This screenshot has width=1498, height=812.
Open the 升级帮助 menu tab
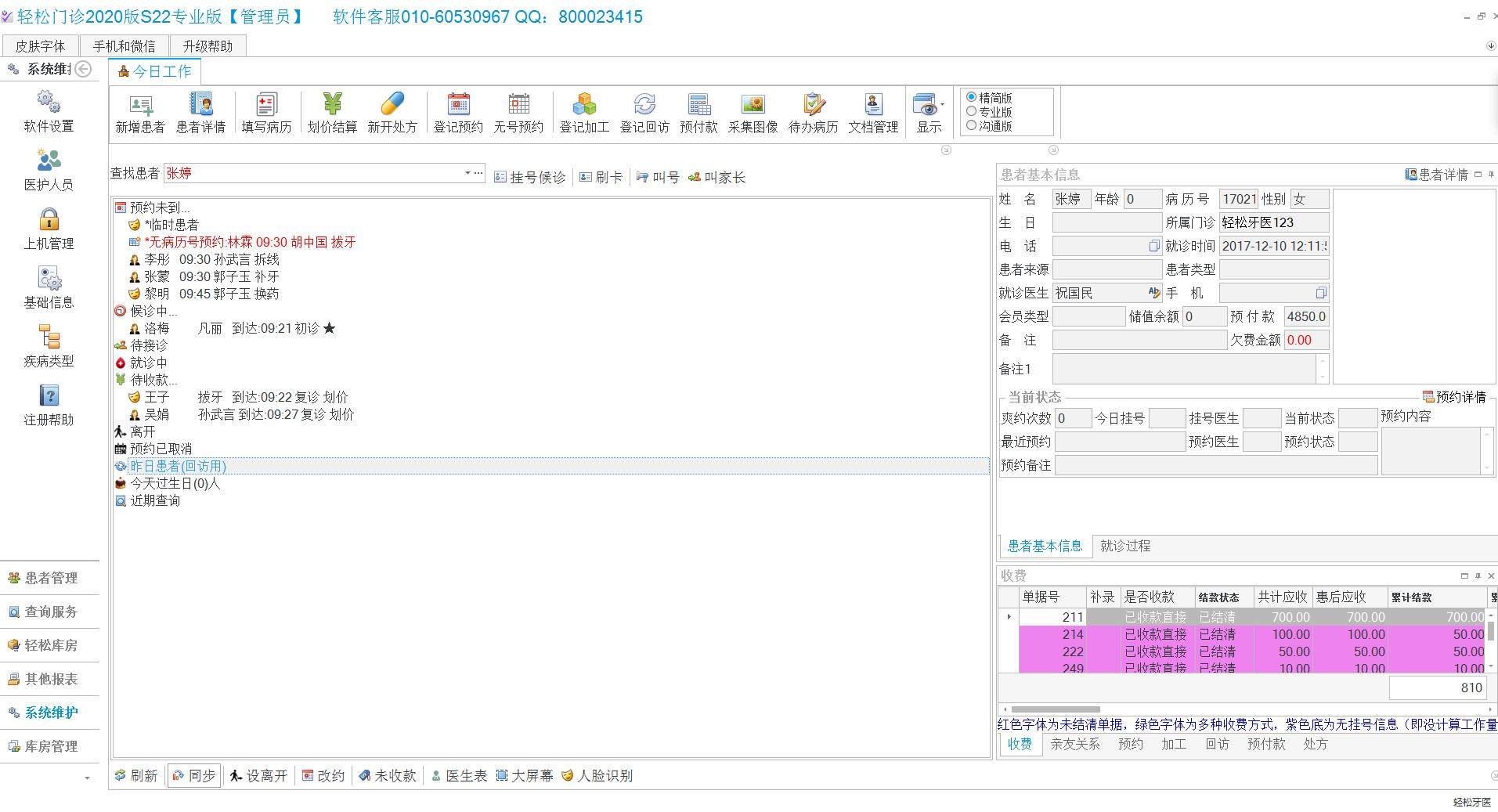[x=208, y=46]
